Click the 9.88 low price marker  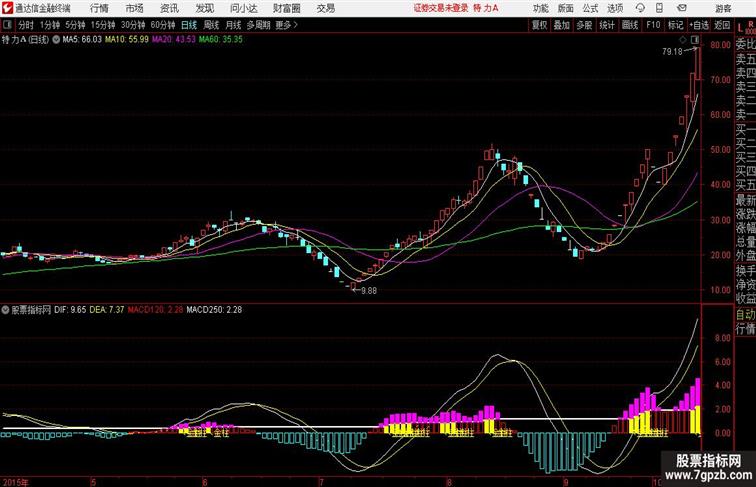click(369, 291)
